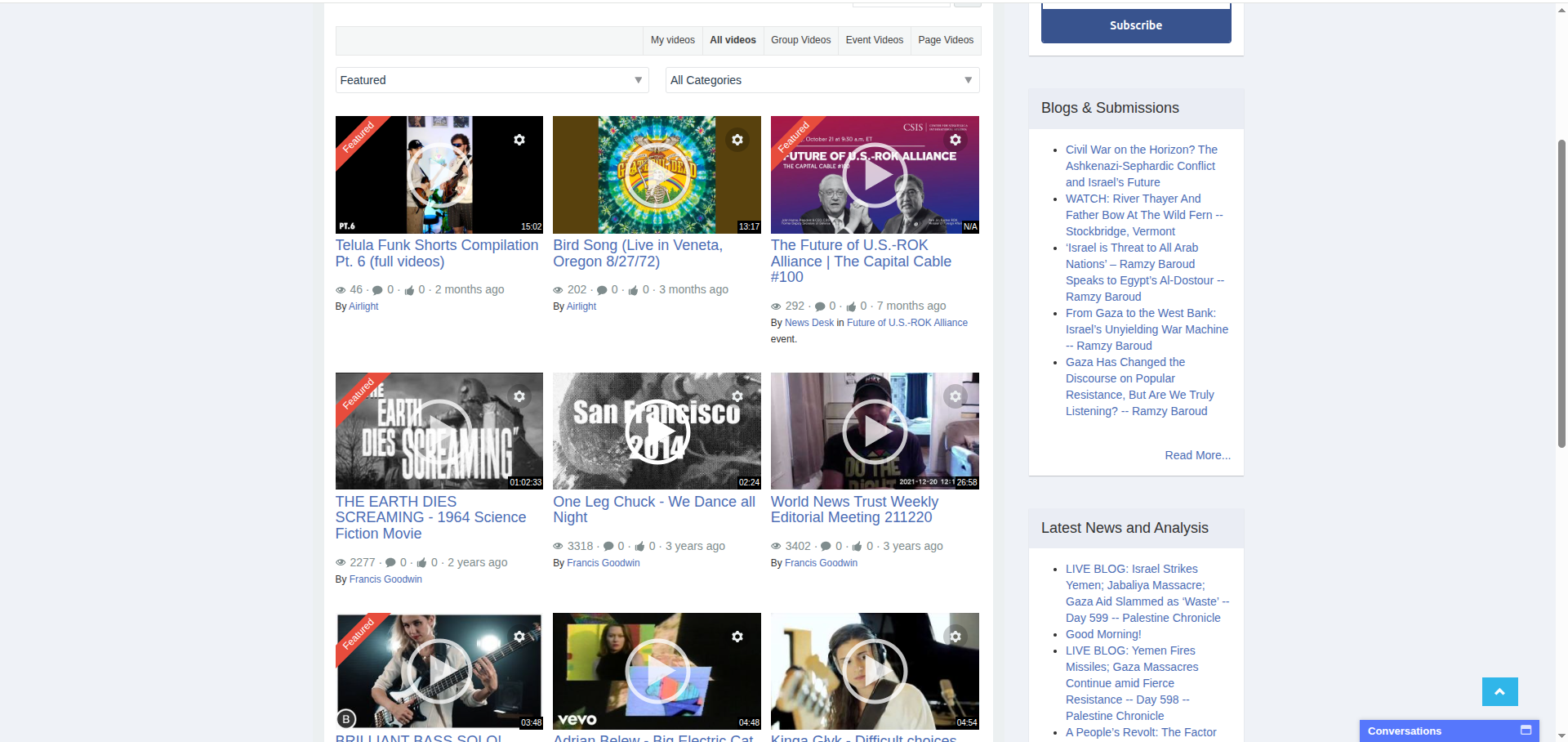The height and width of the screenshot is (742, 1568).
Task: Click the Subscribe button
Action: 1136,25
